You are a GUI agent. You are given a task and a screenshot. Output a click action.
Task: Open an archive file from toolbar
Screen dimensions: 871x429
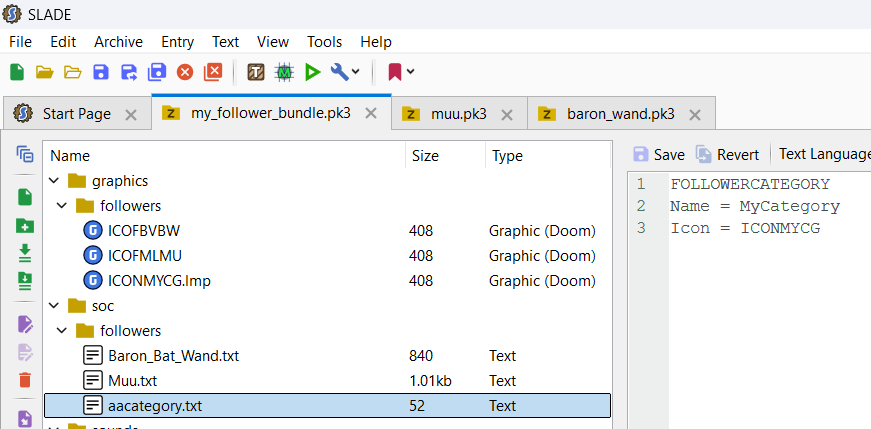tap(44, 72)
